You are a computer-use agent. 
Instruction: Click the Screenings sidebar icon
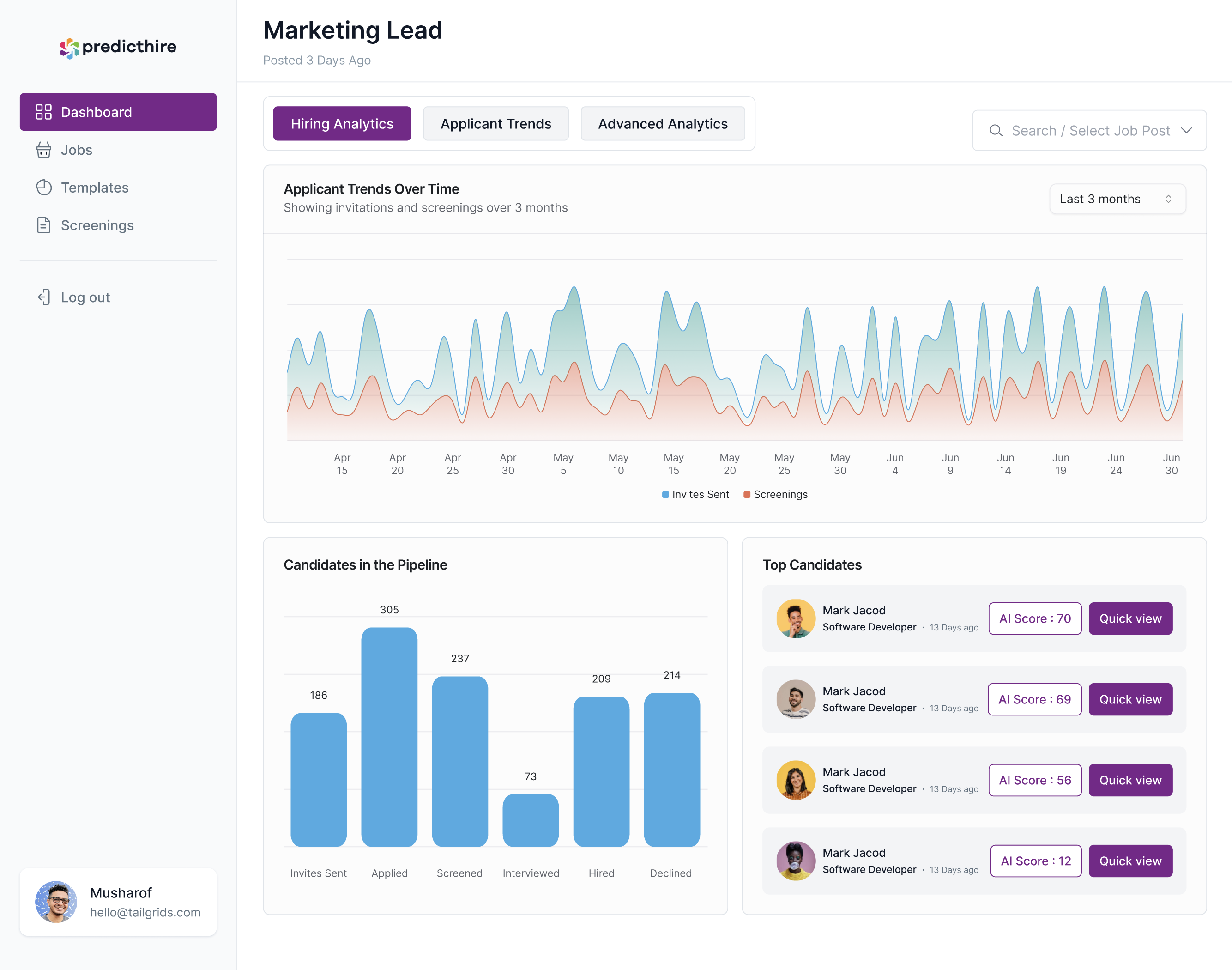(x=44, y=225)
